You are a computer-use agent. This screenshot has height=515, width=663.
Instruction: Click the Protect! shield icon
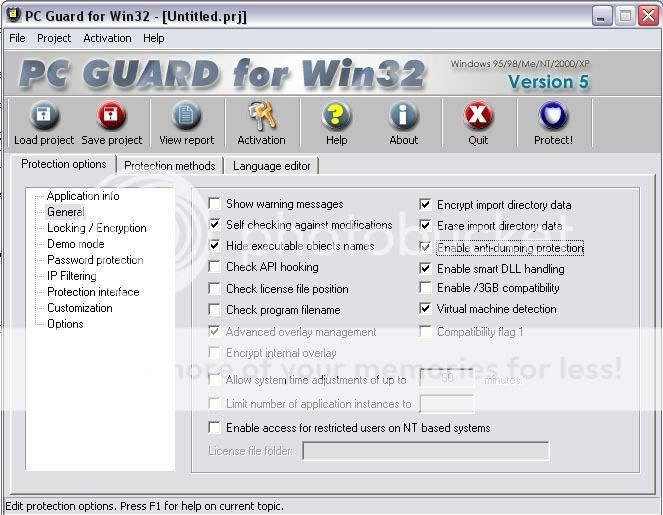pyautogui.click(x=553, y=115)
